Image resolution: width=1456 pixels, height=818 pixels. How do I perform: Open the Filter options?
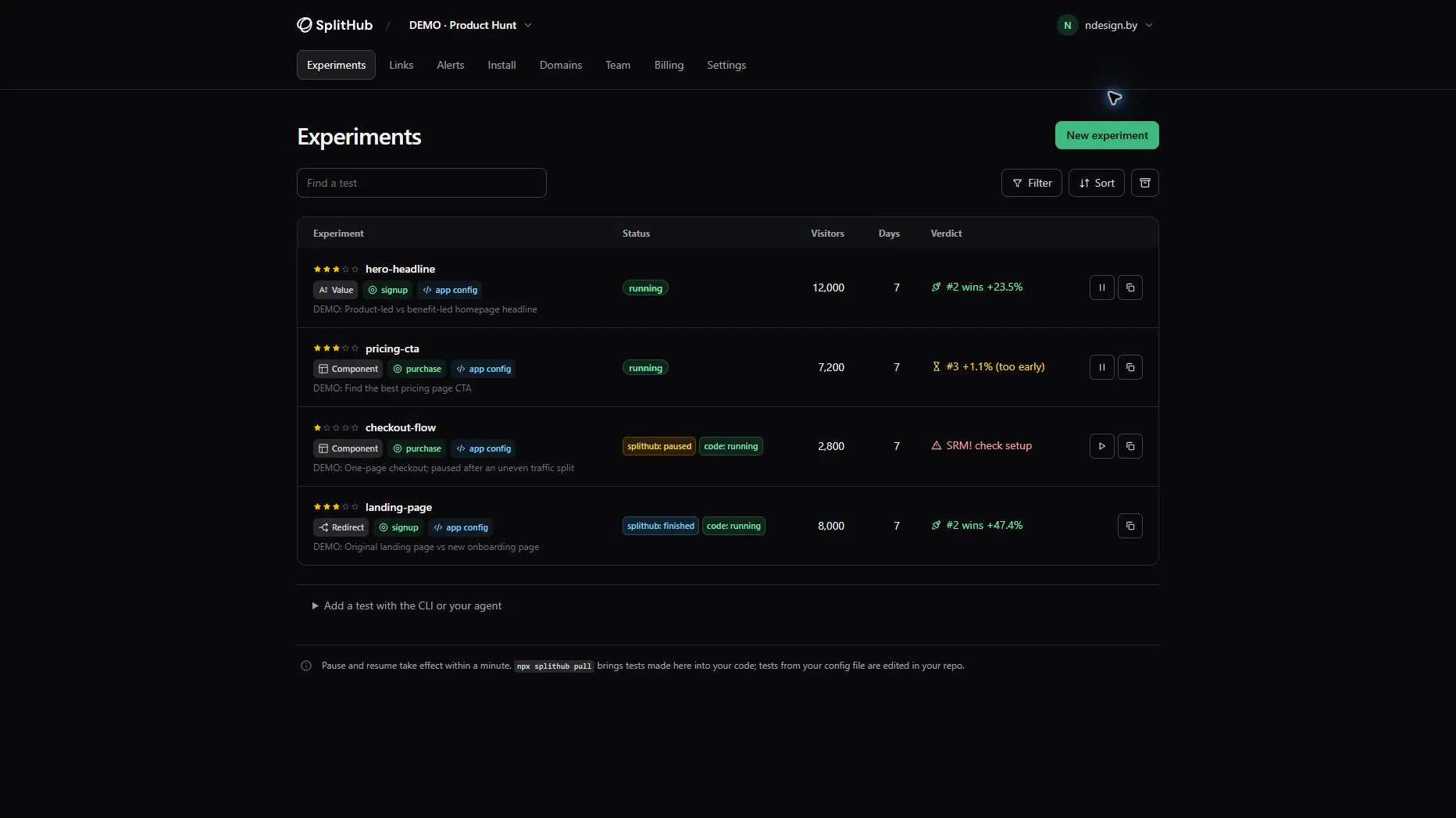coord(1031,183)
